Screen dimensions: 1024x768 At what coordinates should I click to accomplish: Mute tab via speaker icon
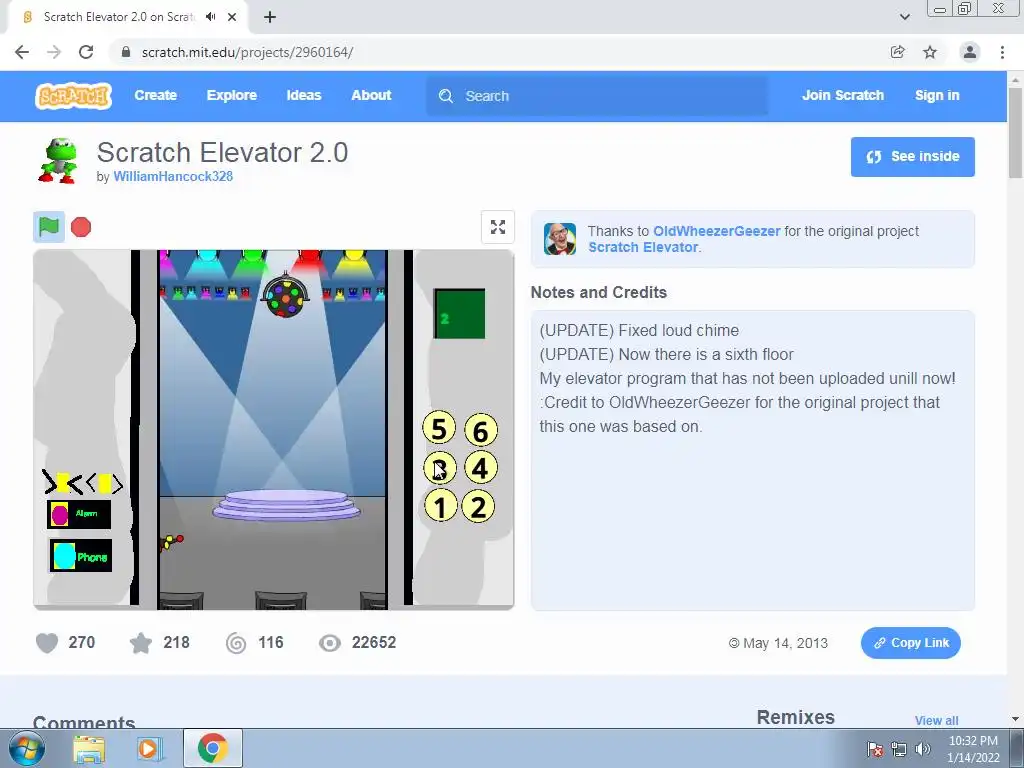click(x=210, y=17)
